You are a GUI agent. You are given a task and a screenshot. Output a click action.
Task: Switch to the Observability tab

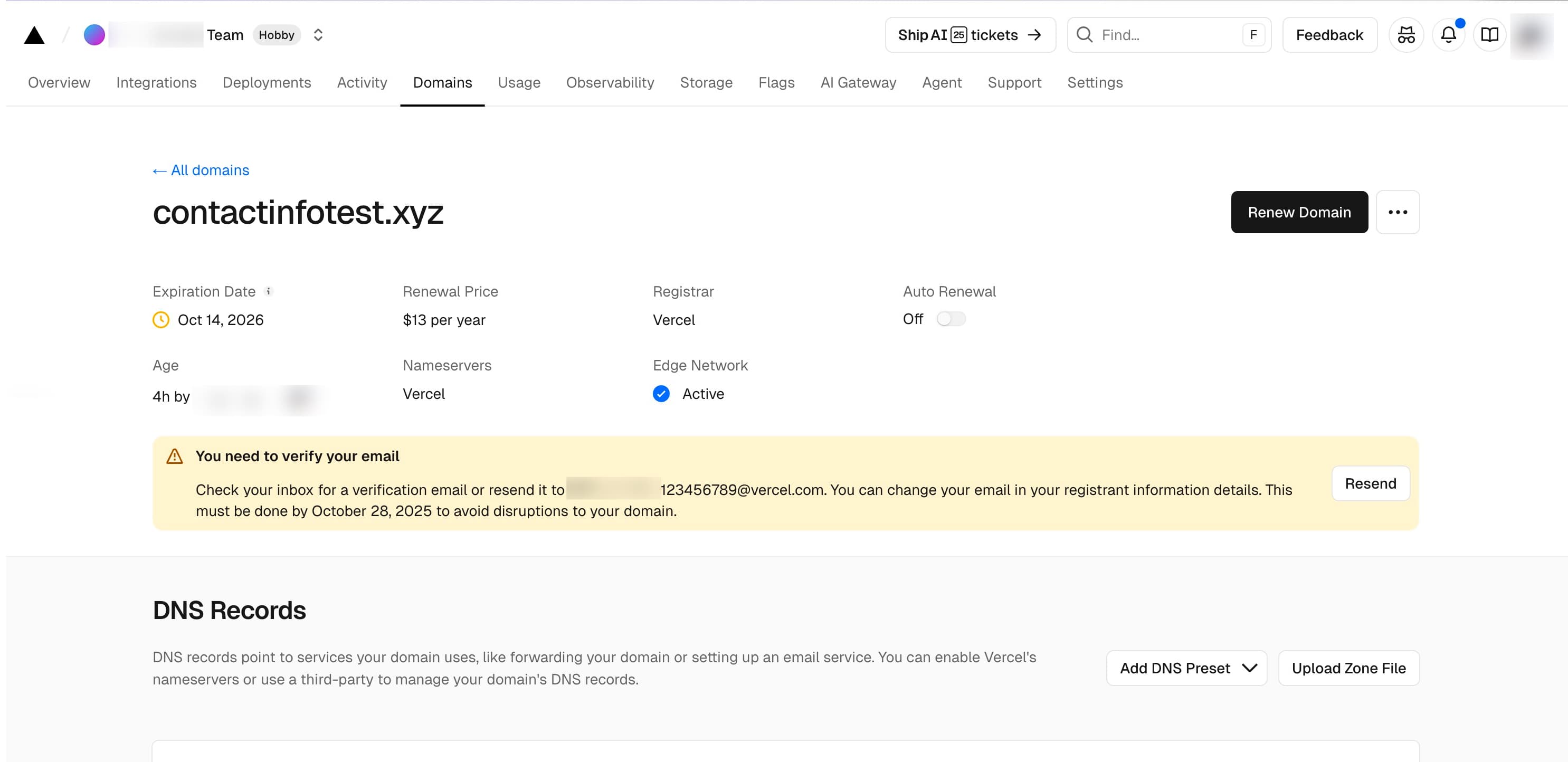pos(610,83)
